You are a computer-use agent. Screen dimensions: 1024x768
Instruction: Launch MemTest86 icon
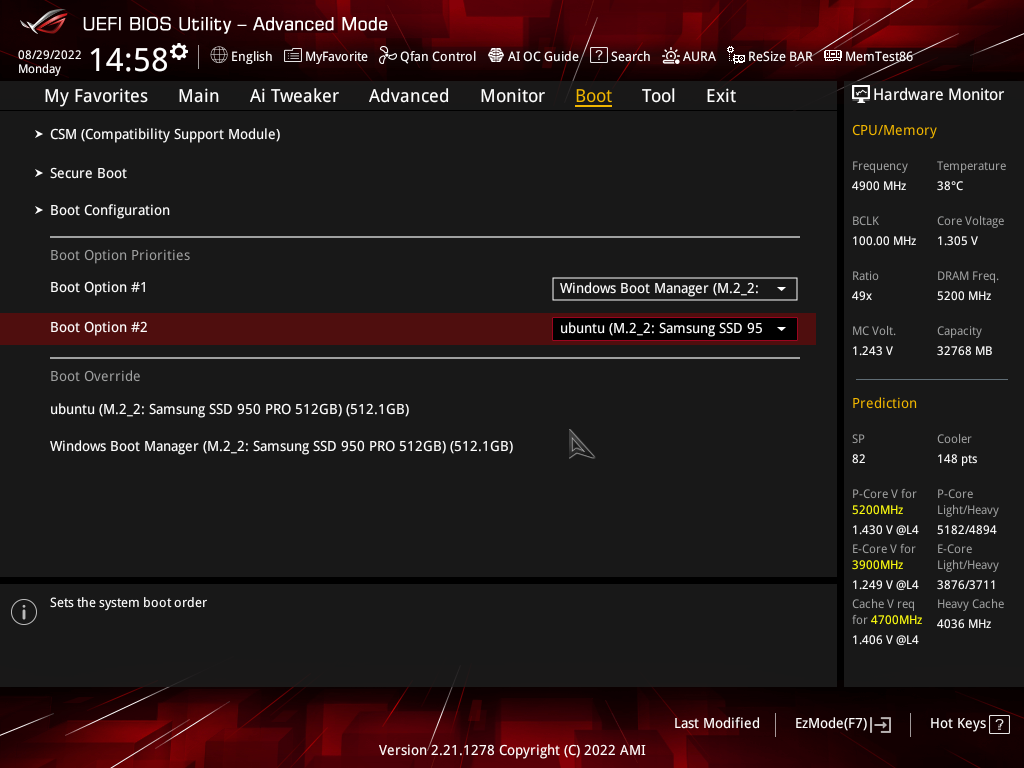tap(833, 56)
